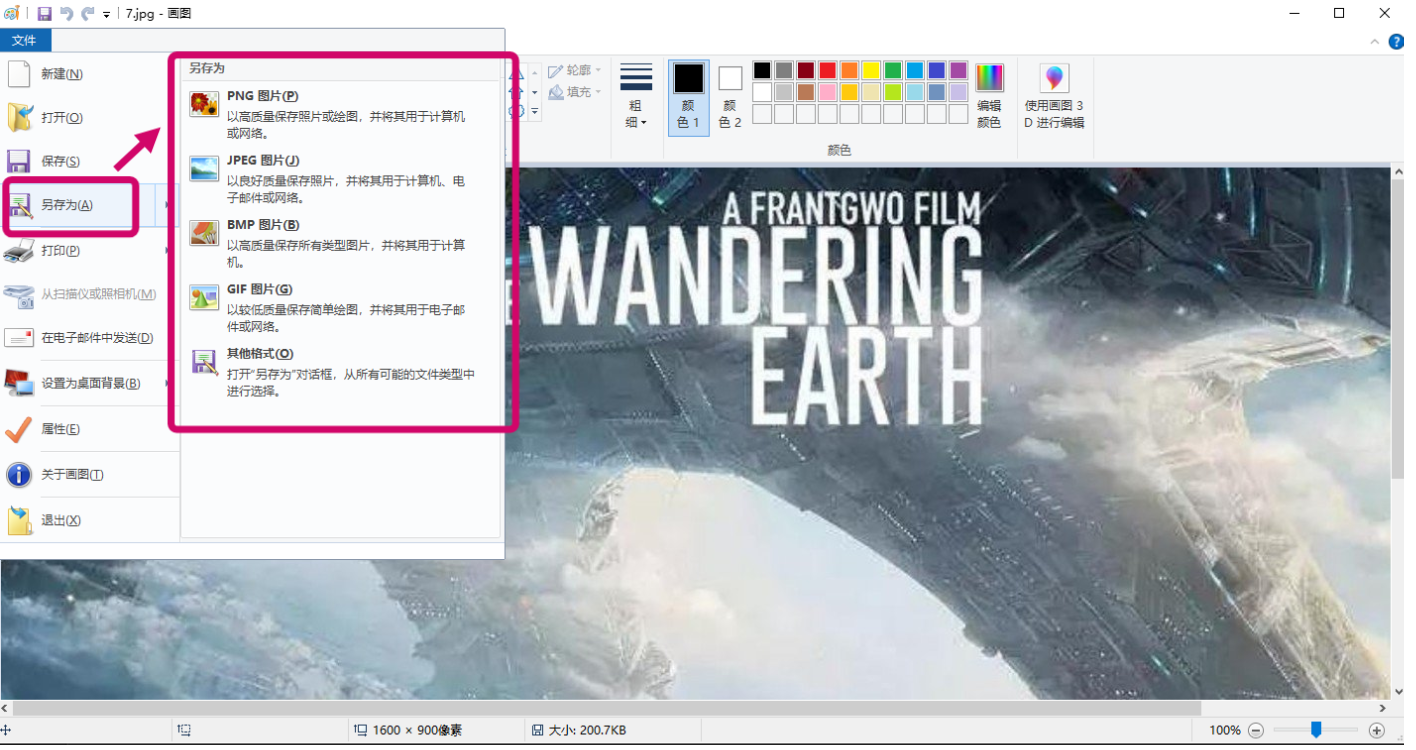Click the exit door icon beside 退出

pyautogui.click(x=19, y=521)
